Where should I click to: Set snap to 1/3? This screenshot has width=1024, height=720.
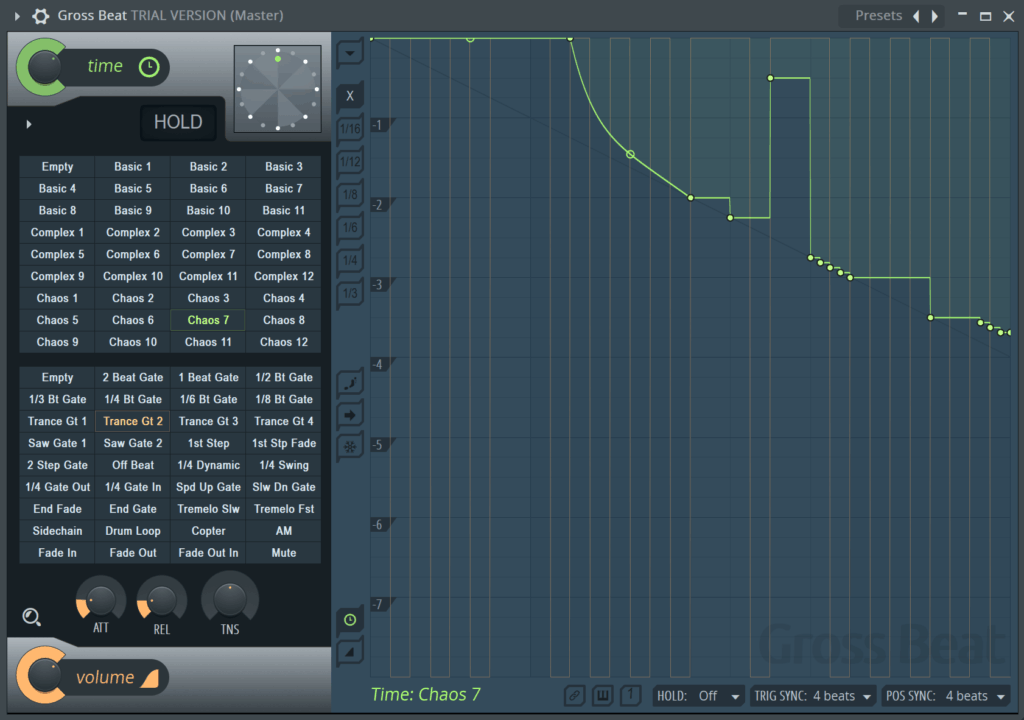[350, 293]
